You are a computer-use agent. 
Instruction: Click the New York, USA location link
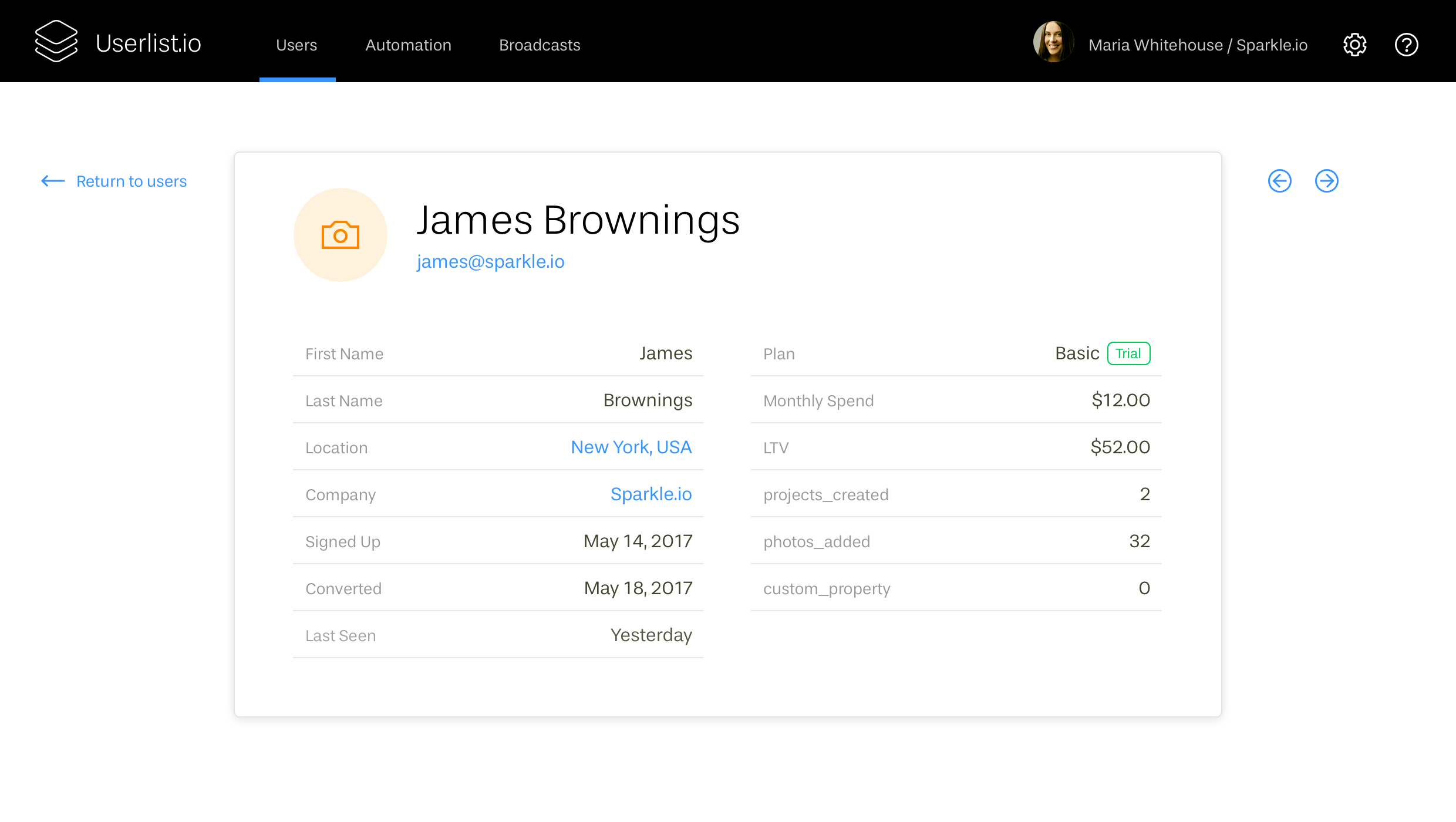click(x=631, y=447)
